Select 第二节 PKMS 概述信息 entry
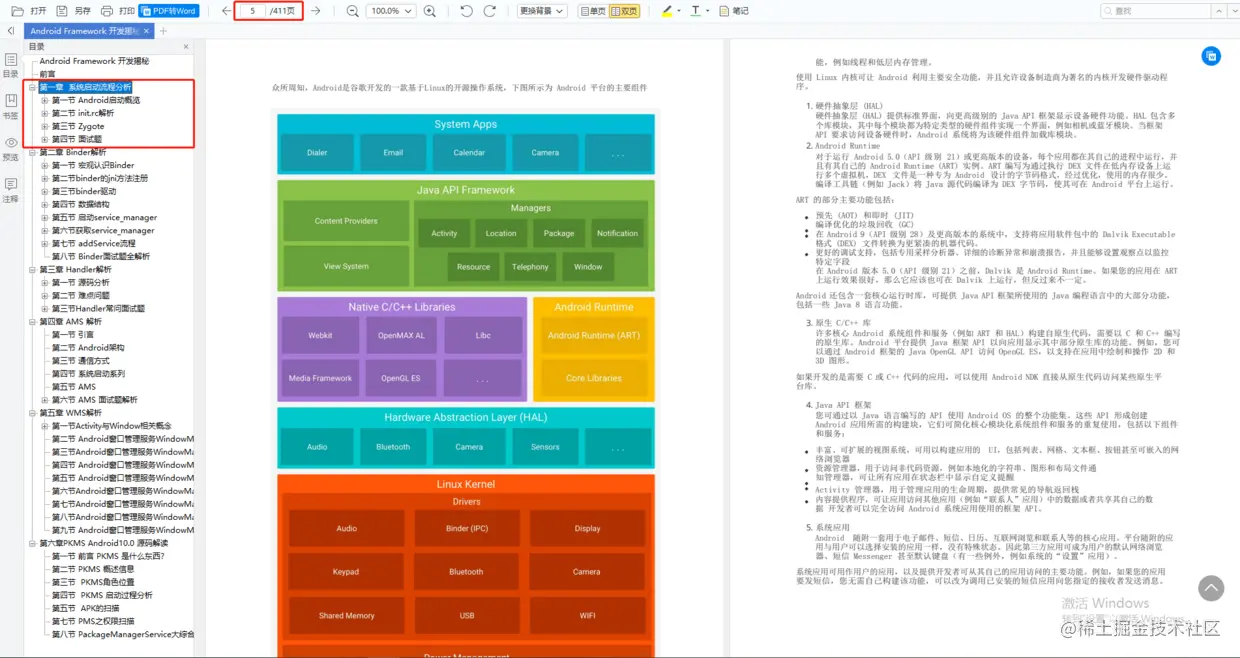 click(92, 568)
